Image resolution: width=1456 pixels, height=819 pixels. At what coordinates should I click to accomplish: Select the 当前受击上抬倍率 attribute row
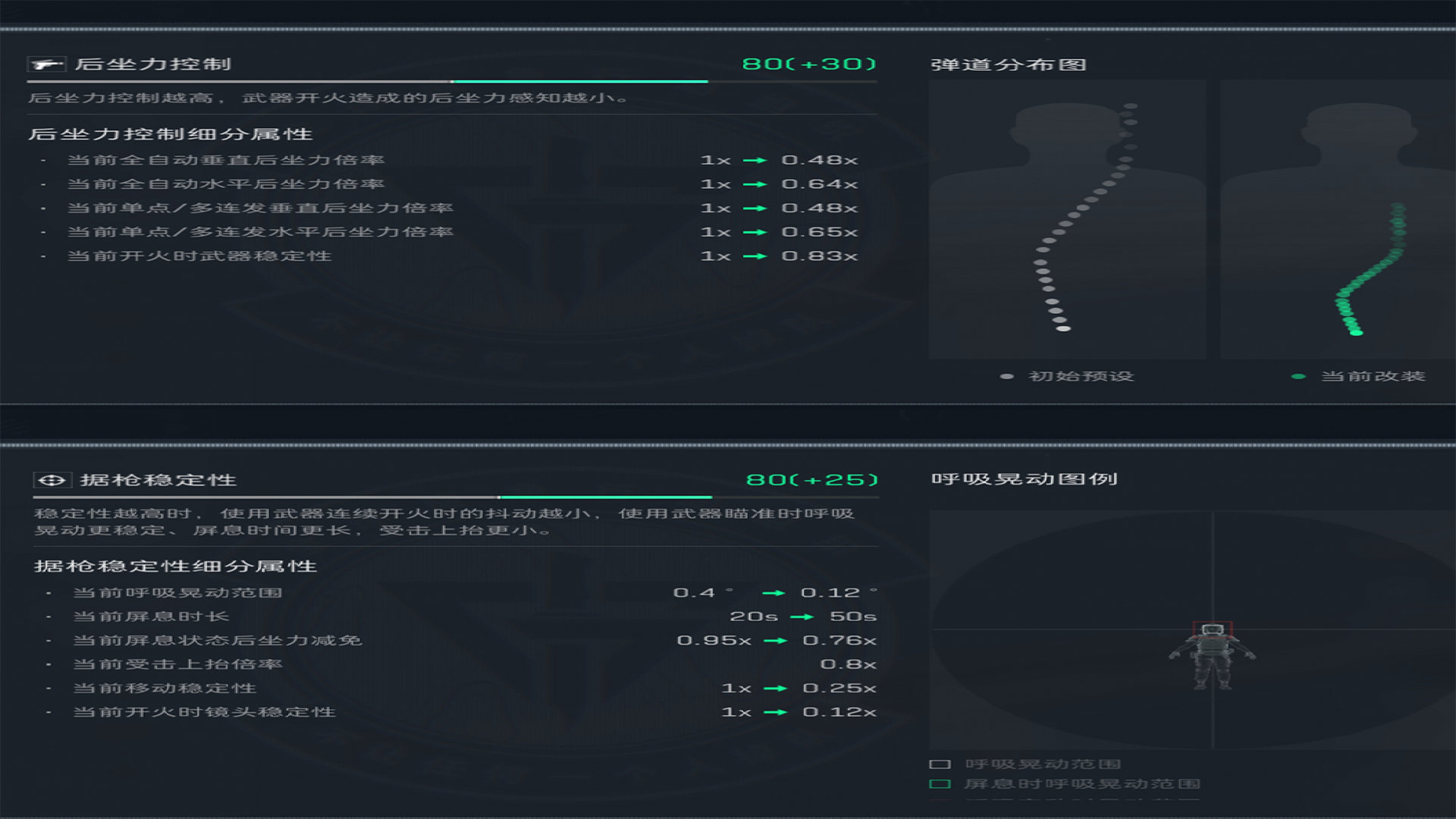pos(177,665)
